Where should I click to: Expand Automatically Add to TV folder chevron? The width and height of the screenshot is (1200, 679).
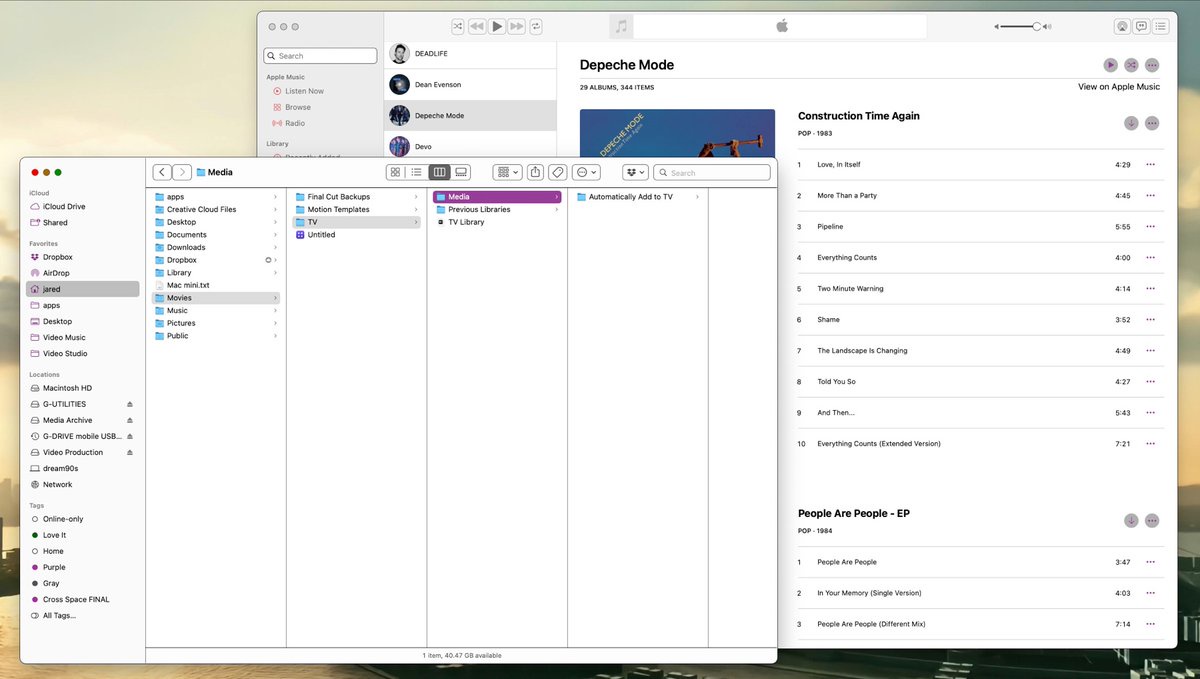click(697, 197)
